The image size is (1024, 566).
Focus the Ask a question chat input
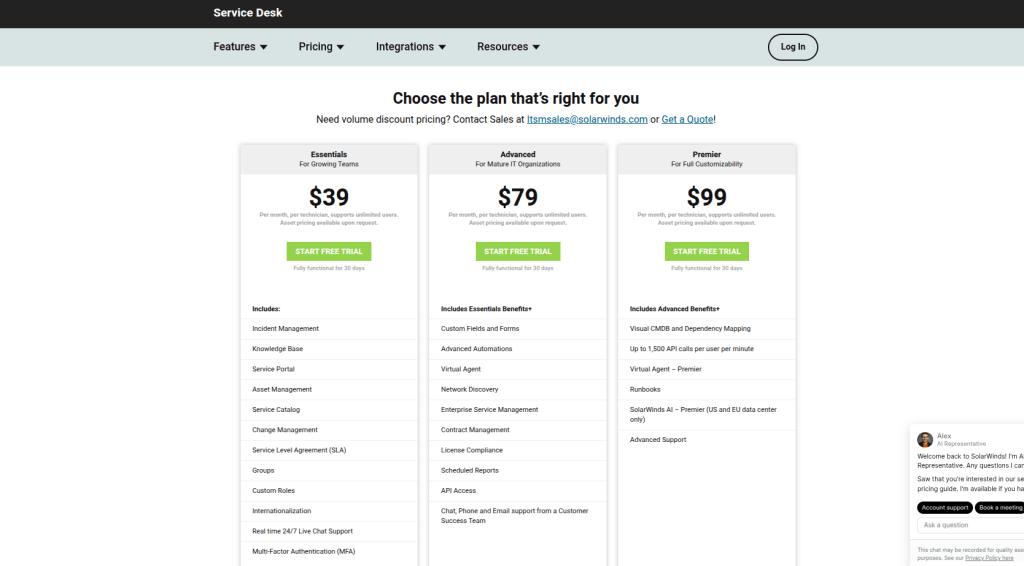(970, 526)
